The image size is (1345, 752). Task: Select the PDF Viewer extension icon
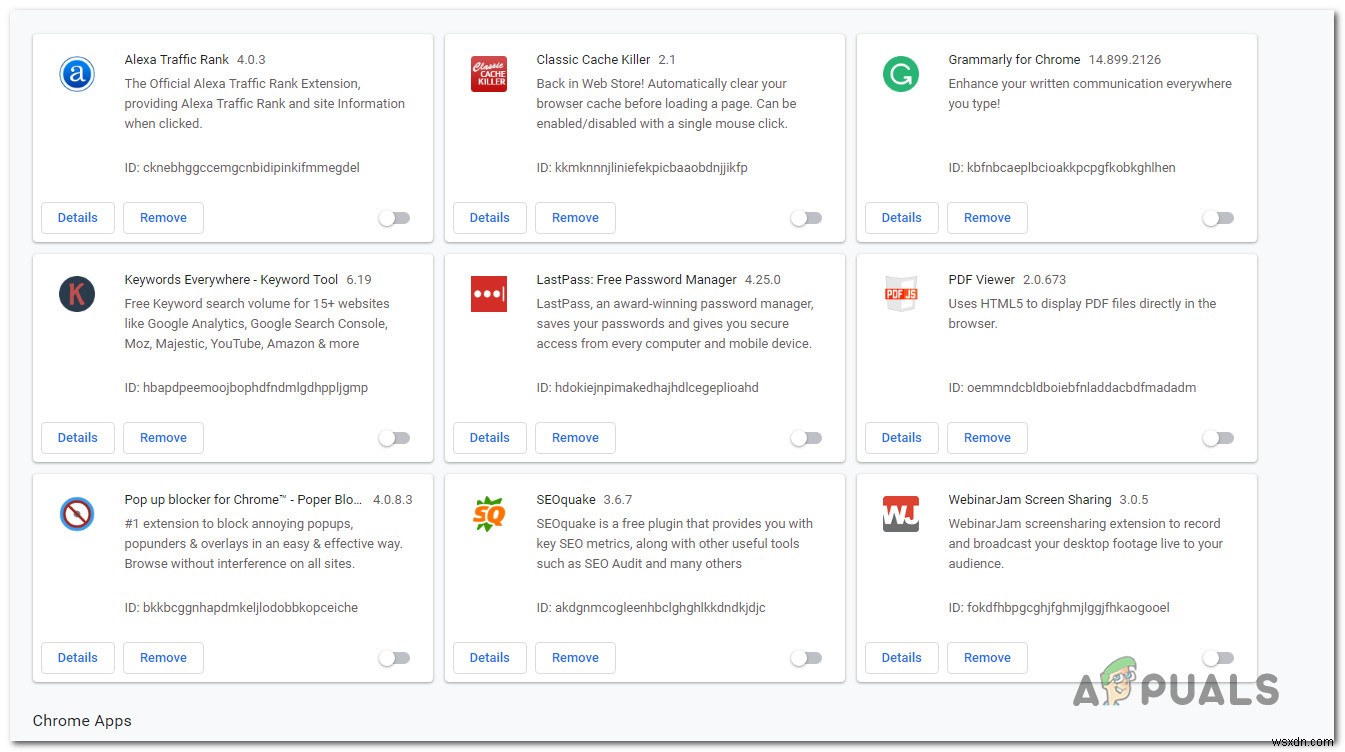pyautogui.click(x=901, y=294)
